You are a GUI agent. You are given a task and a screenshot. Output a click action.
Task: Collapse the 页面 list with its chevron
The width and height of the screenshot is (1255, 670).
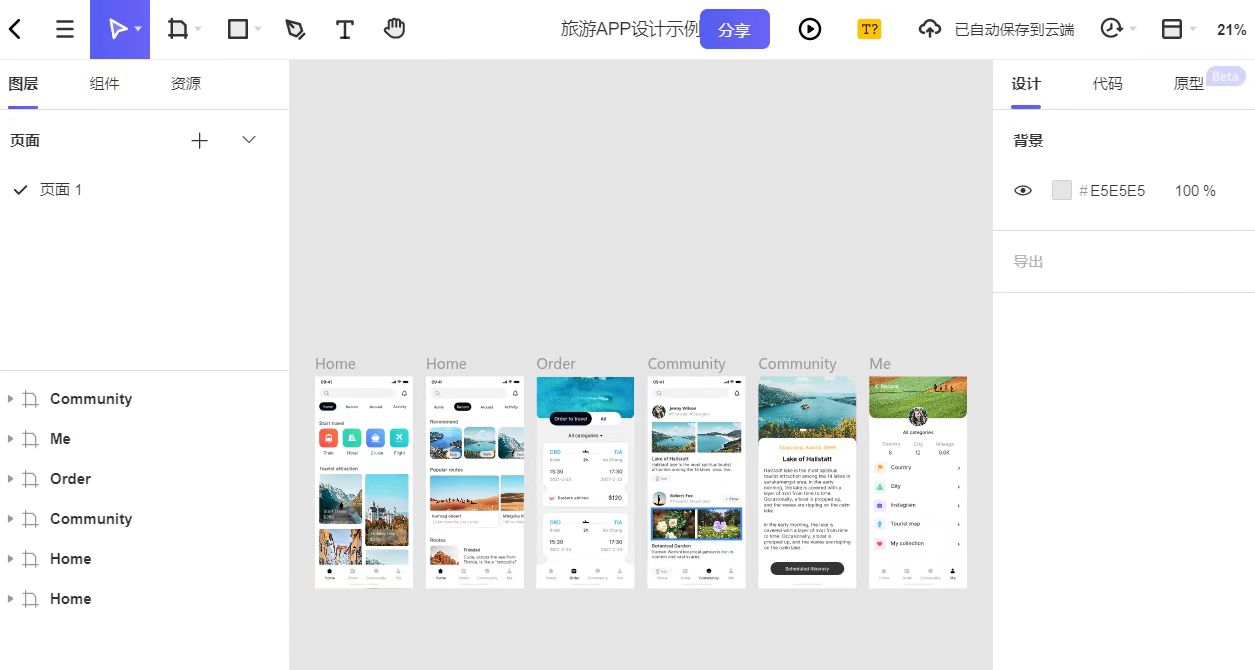point(247,141)
